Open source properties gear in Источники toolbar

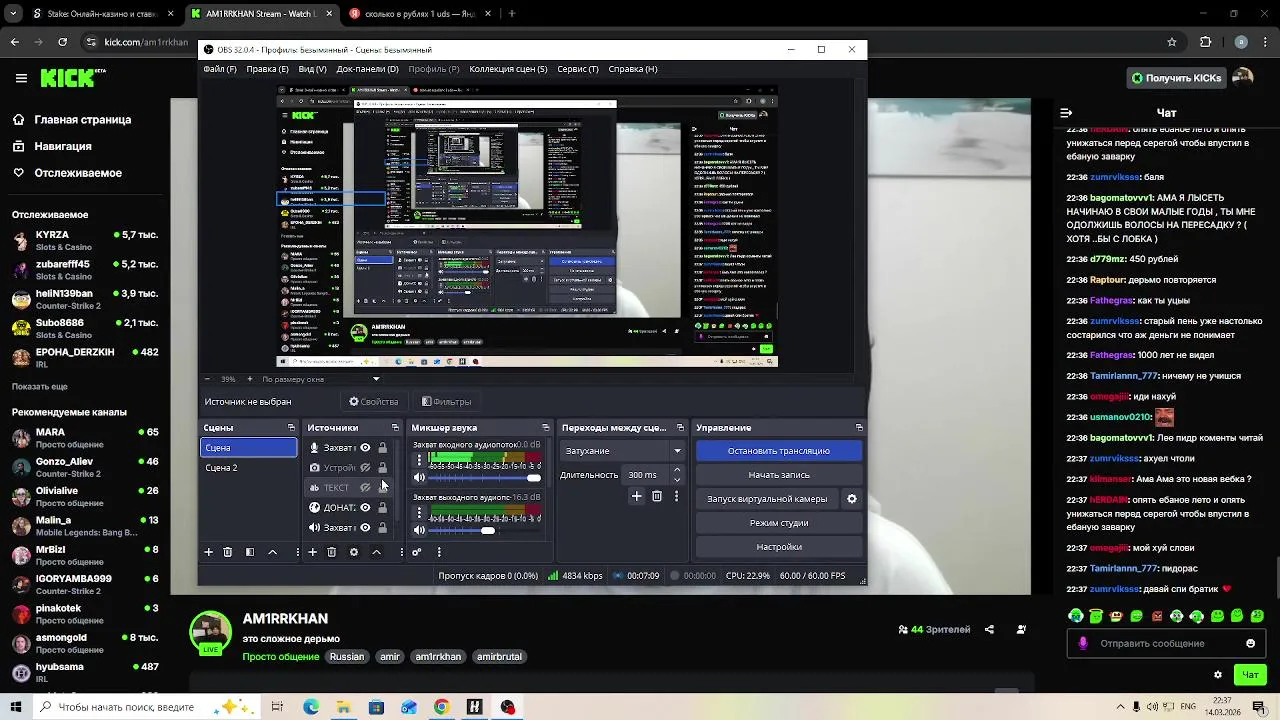click(354, 552)
